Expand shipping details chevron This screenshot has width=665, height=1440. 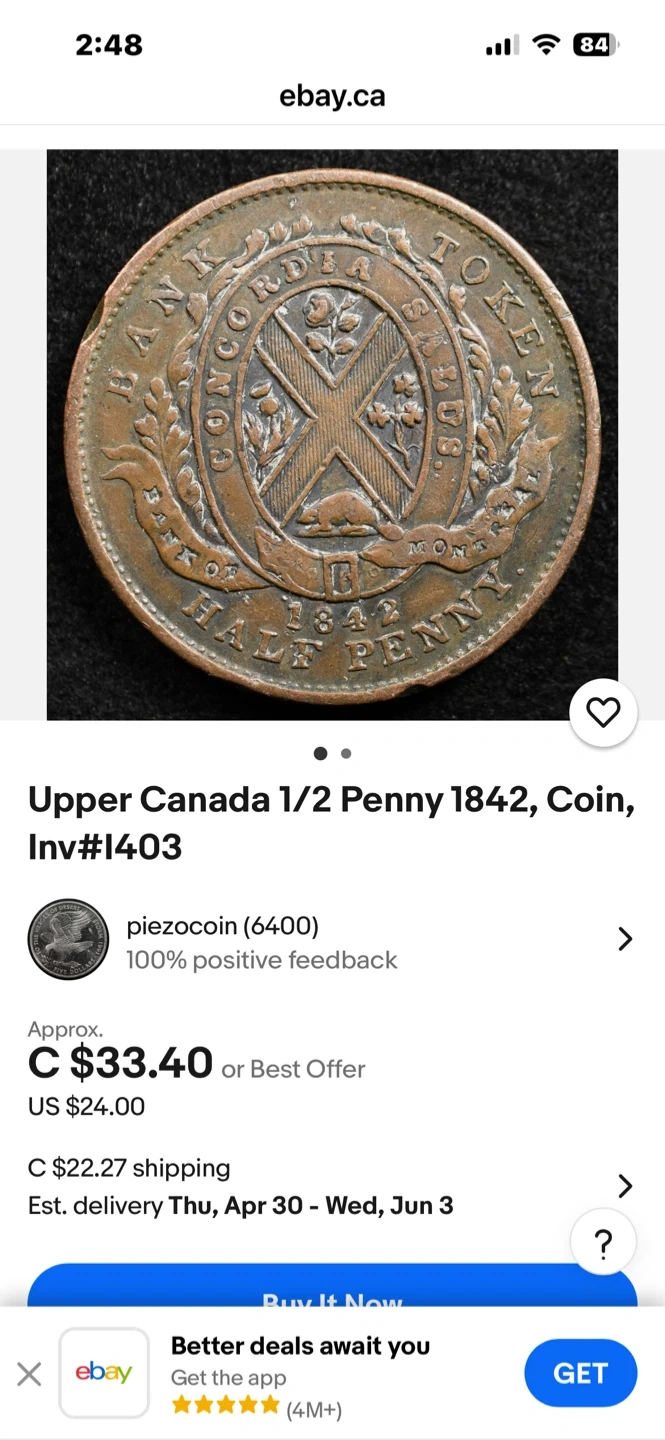coord(625,1186)
